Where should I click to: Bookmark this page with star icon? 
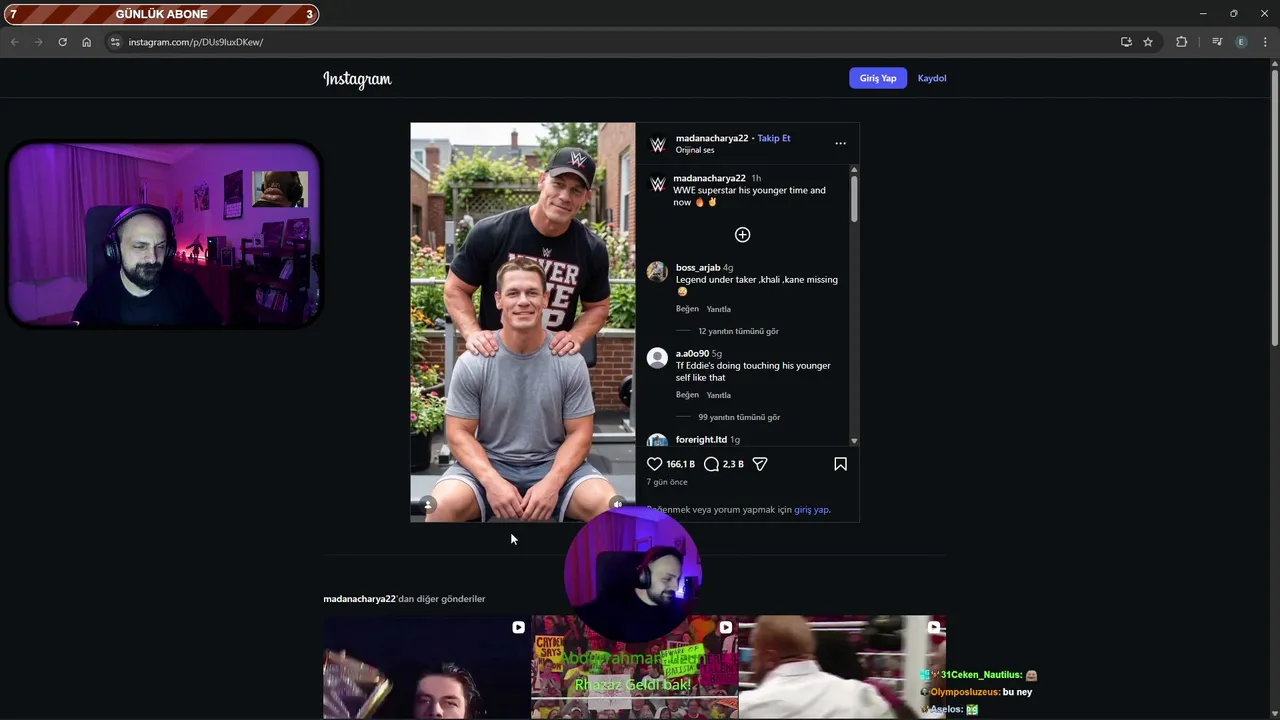[1148, 42]
